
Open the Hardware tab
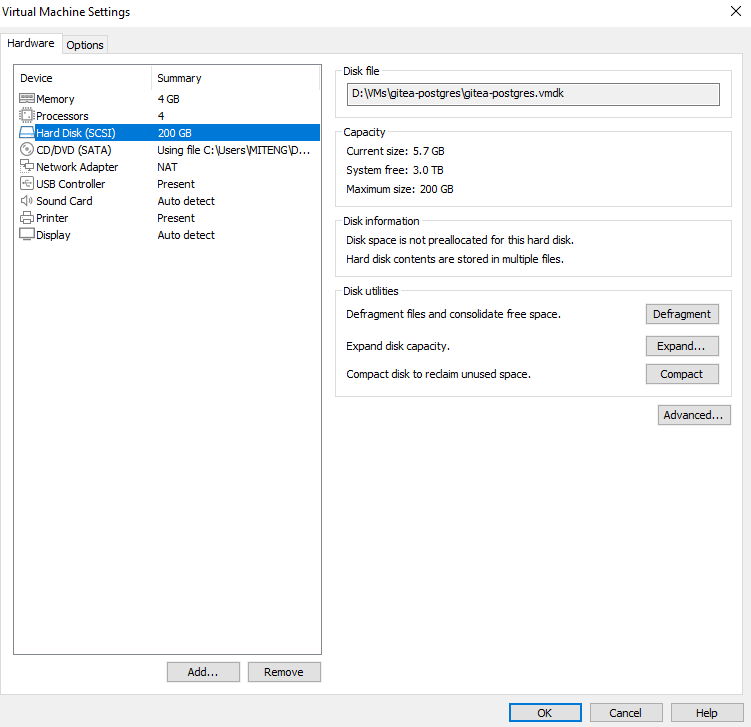pyautogui.click(x=32, y=44)
